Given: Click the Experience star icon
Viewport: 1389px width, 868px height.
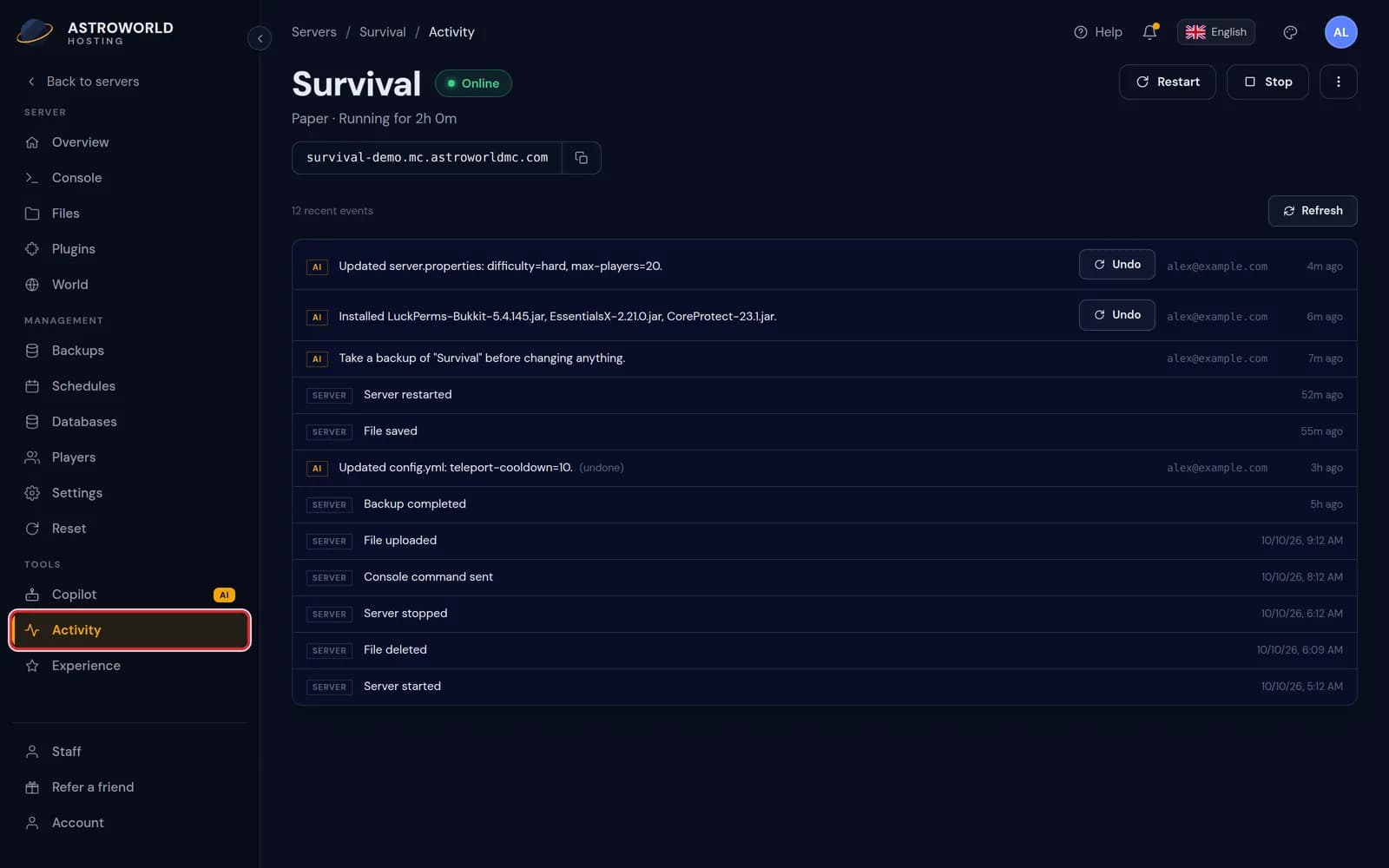Looking at the screenshot, I should click(x=32, y=666).
